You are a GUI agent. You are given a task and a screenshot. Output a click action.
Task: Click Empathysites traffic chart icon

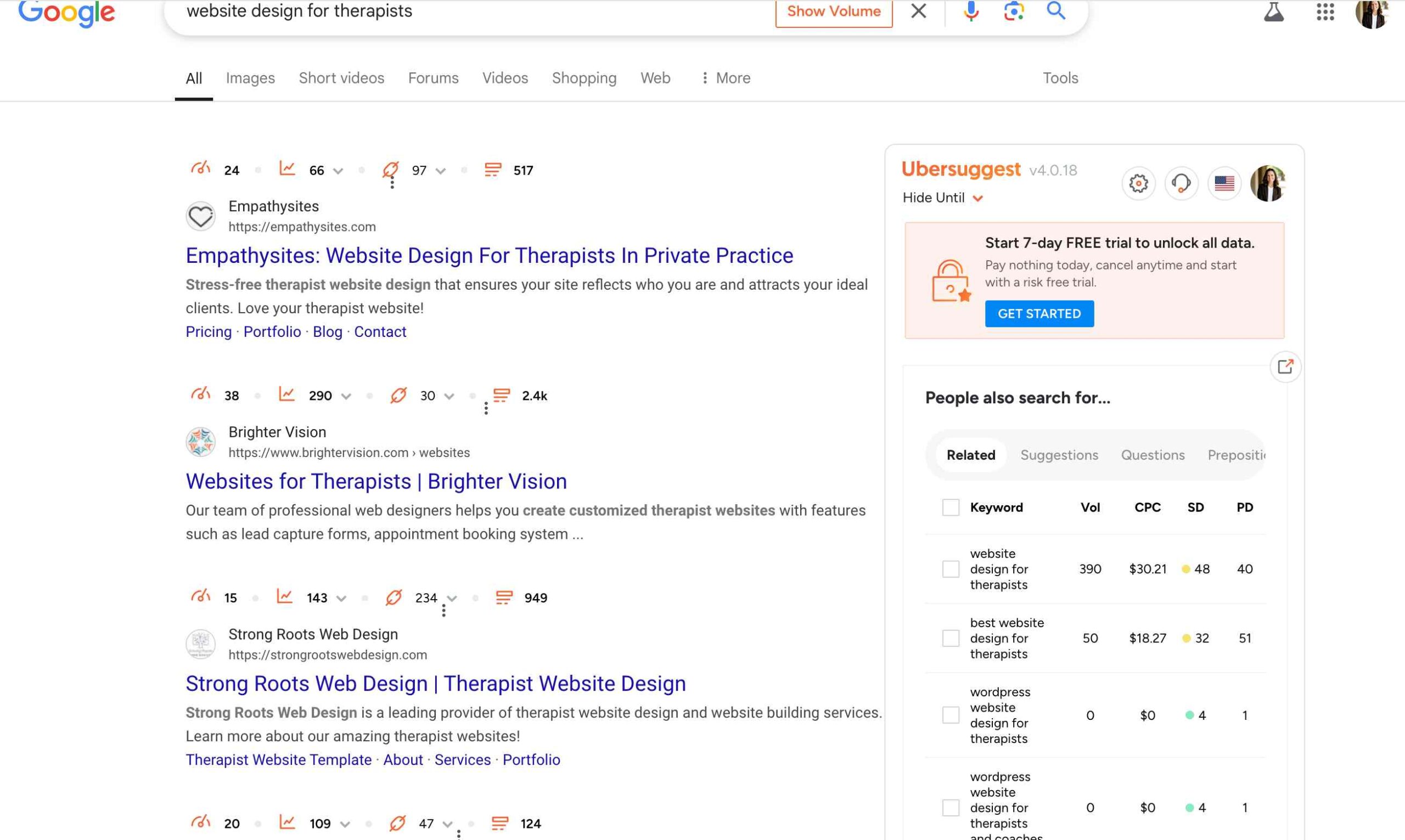[x=287, y=168]
